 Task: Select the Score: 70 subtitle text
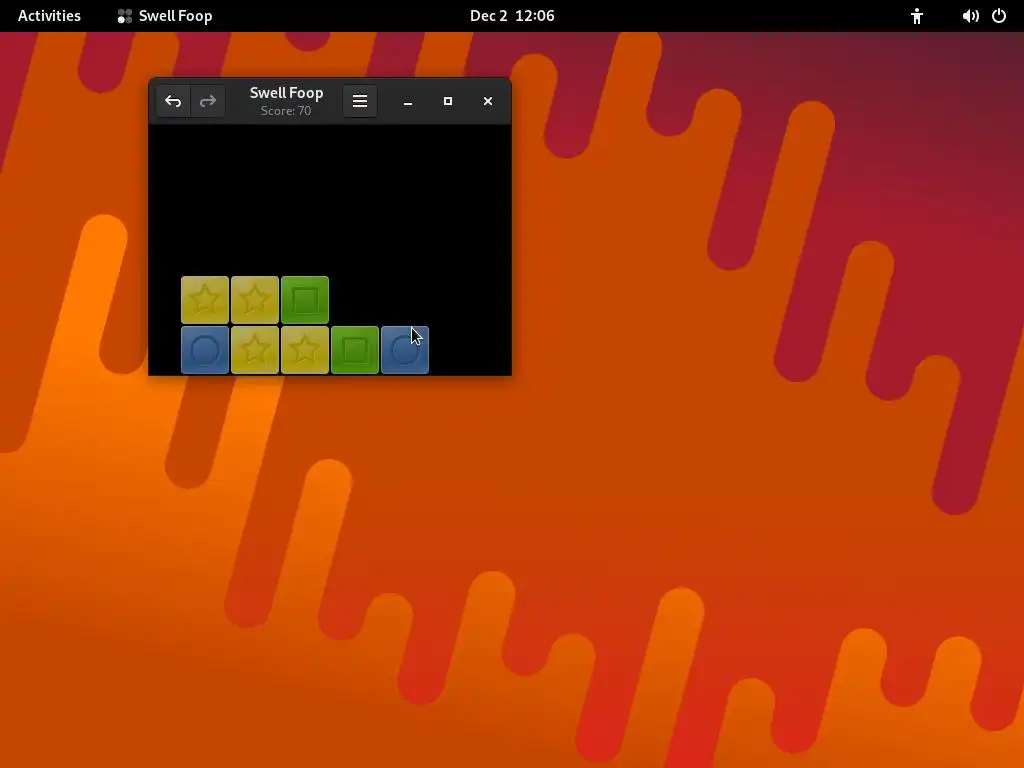286,111
